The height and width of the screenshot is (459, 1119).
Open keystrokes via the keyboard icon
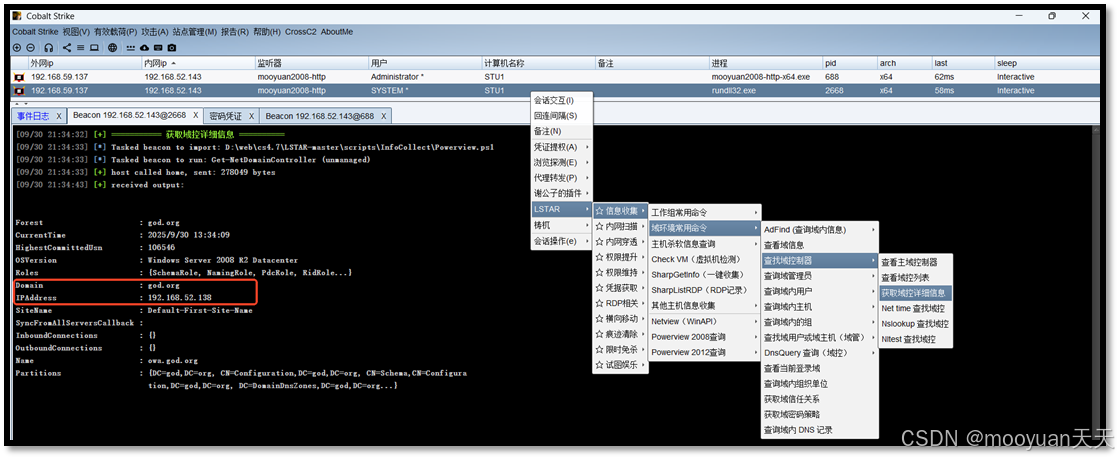click(158, 48)
